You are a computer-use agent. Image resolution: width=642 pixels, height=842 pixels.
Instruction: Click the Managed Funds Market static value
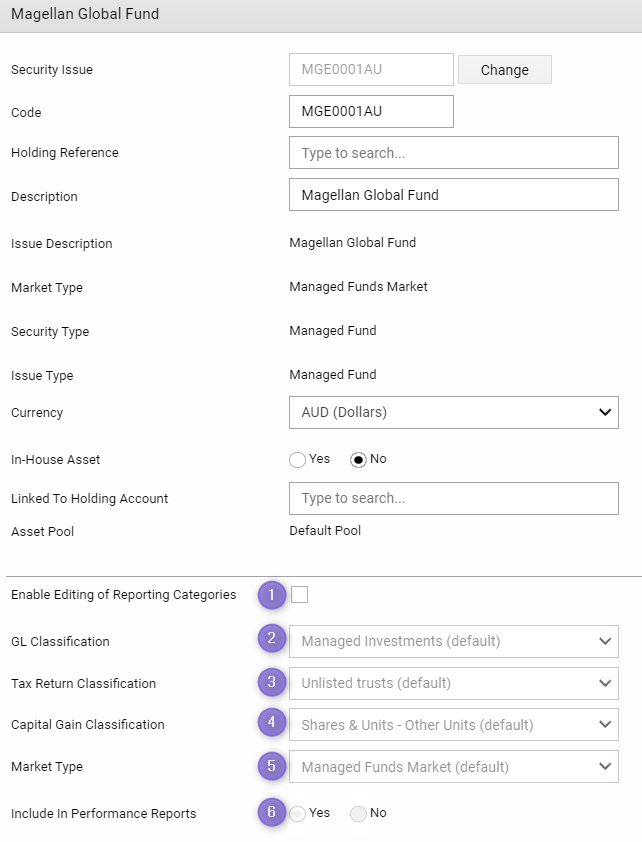coord(358,287)
